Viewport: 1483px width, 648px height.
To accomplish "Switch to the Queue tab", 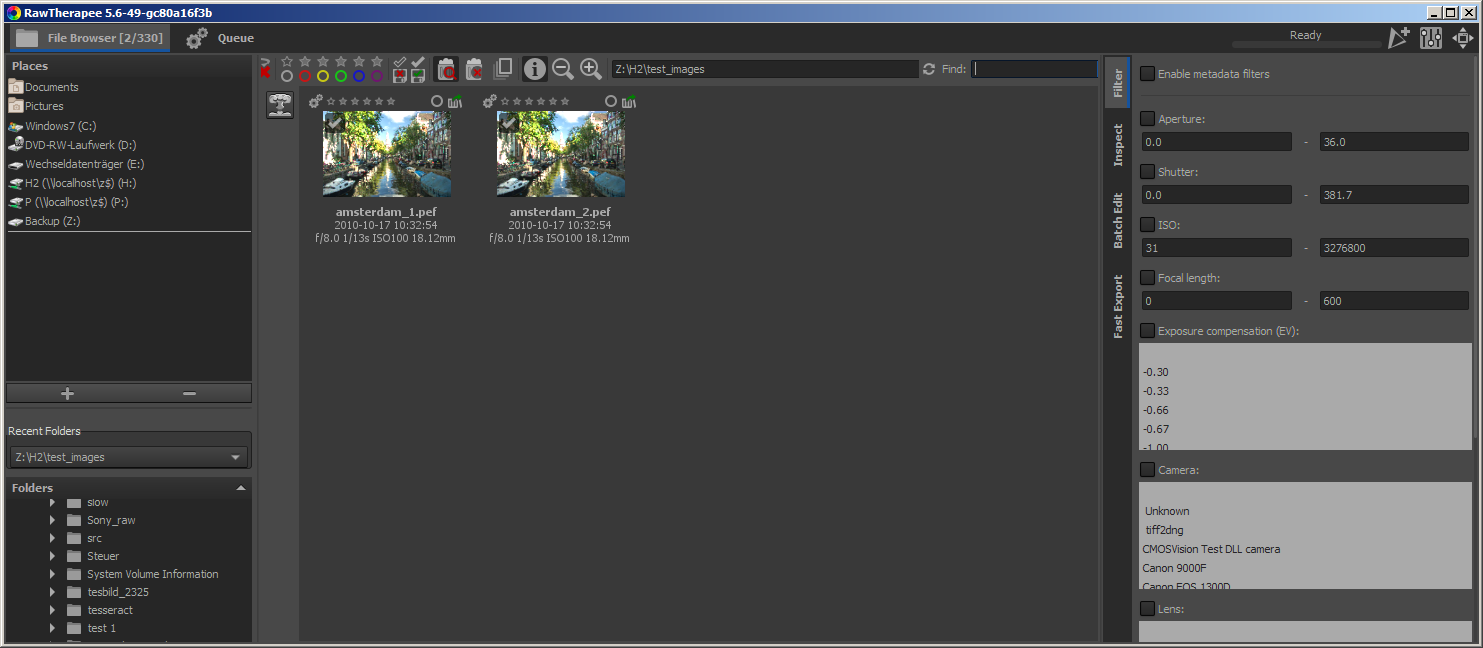I will point(222,38).
